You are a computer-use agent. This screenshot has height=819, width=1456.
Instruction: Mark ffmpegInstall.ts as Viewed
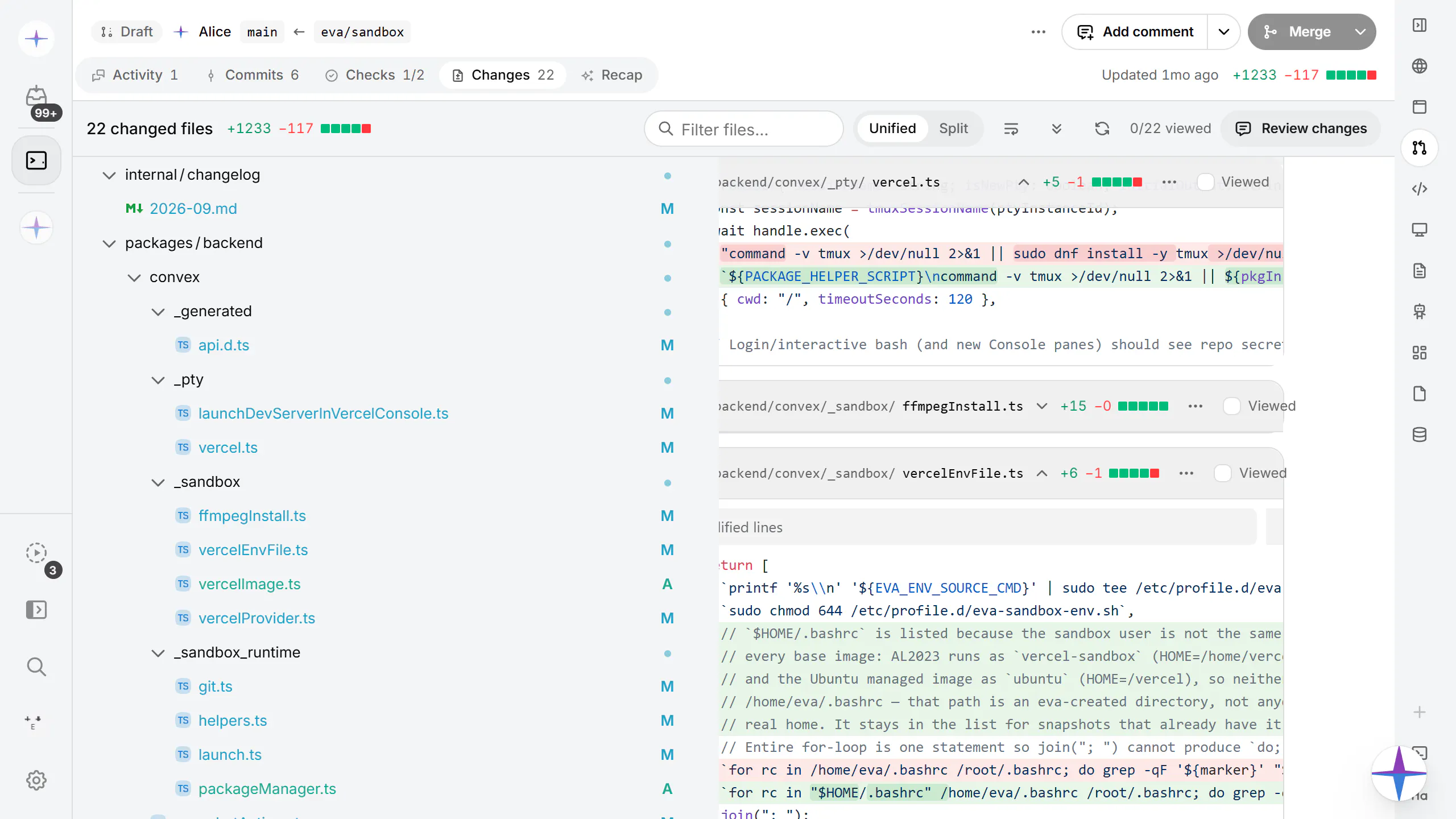coord(1232,406)
